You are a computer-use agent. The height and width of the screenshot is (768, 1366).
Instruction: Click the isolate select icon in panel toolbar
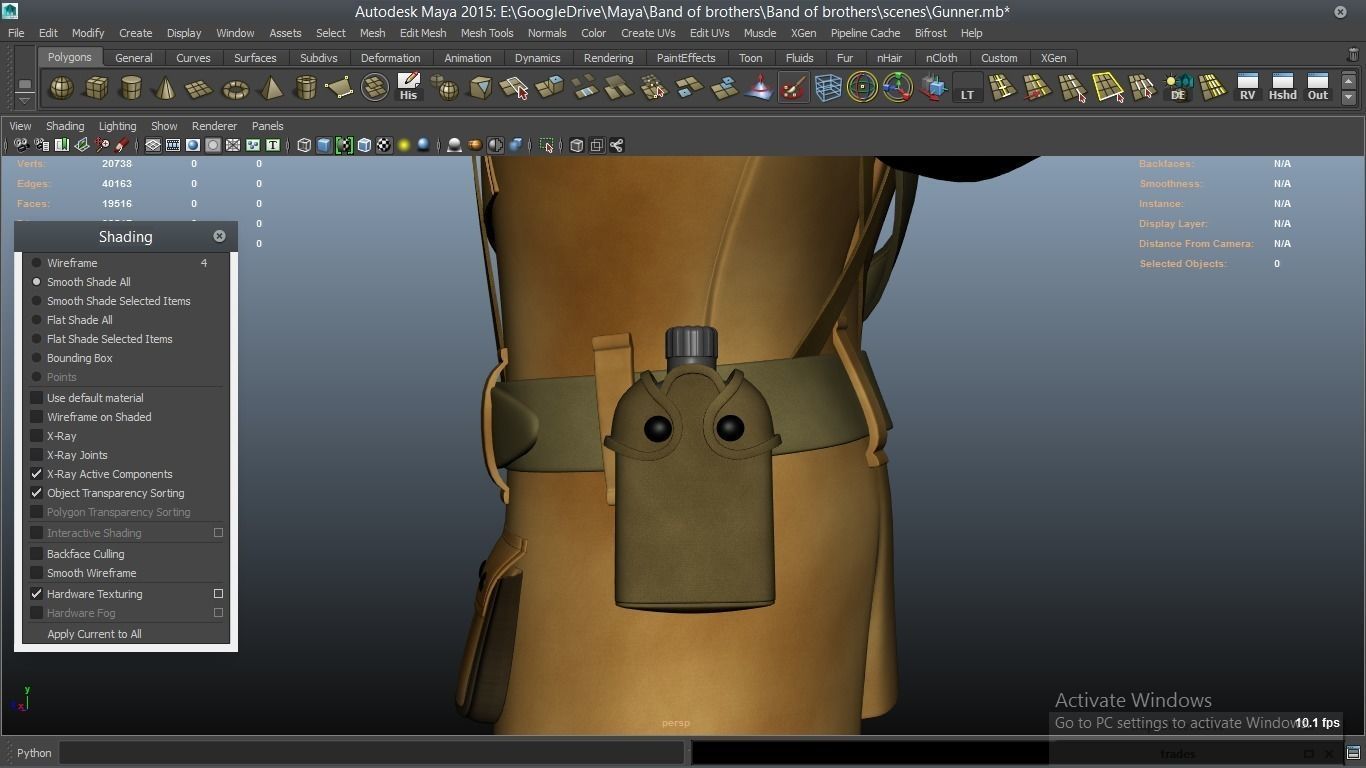(546, 145)
